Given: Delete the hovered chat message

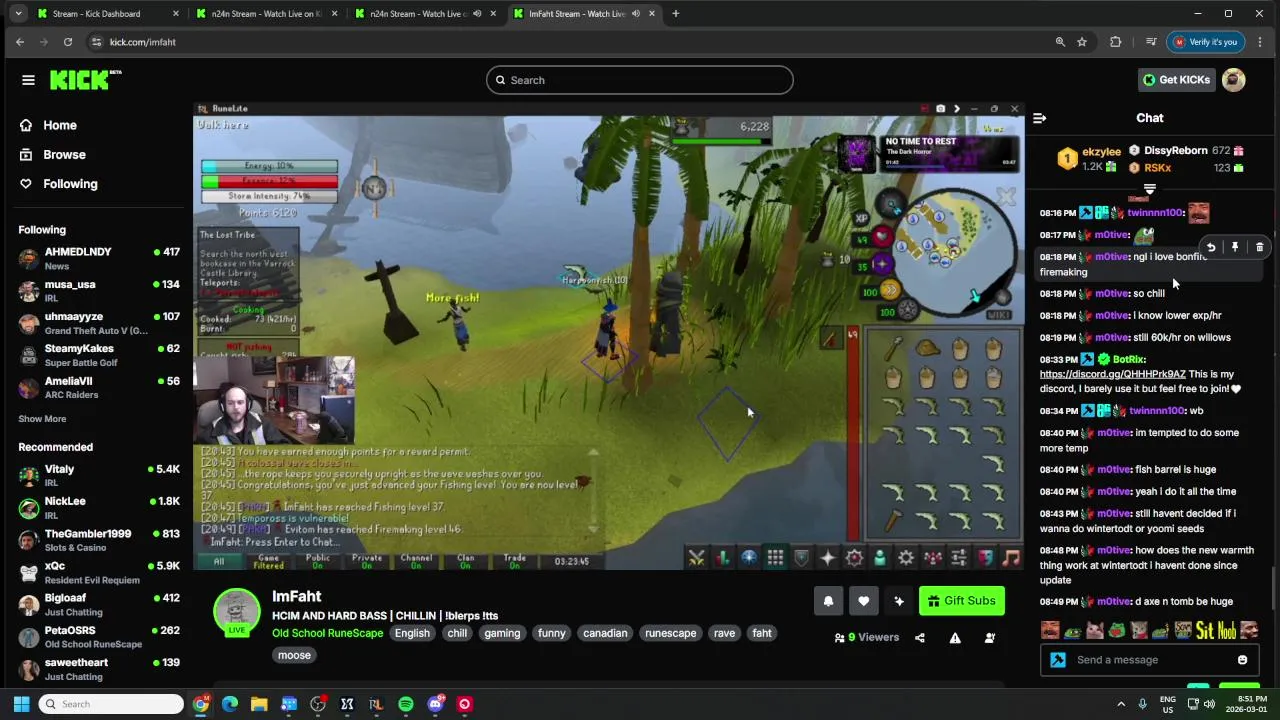Looking at the screenshot, I should tap(1259, 247).
